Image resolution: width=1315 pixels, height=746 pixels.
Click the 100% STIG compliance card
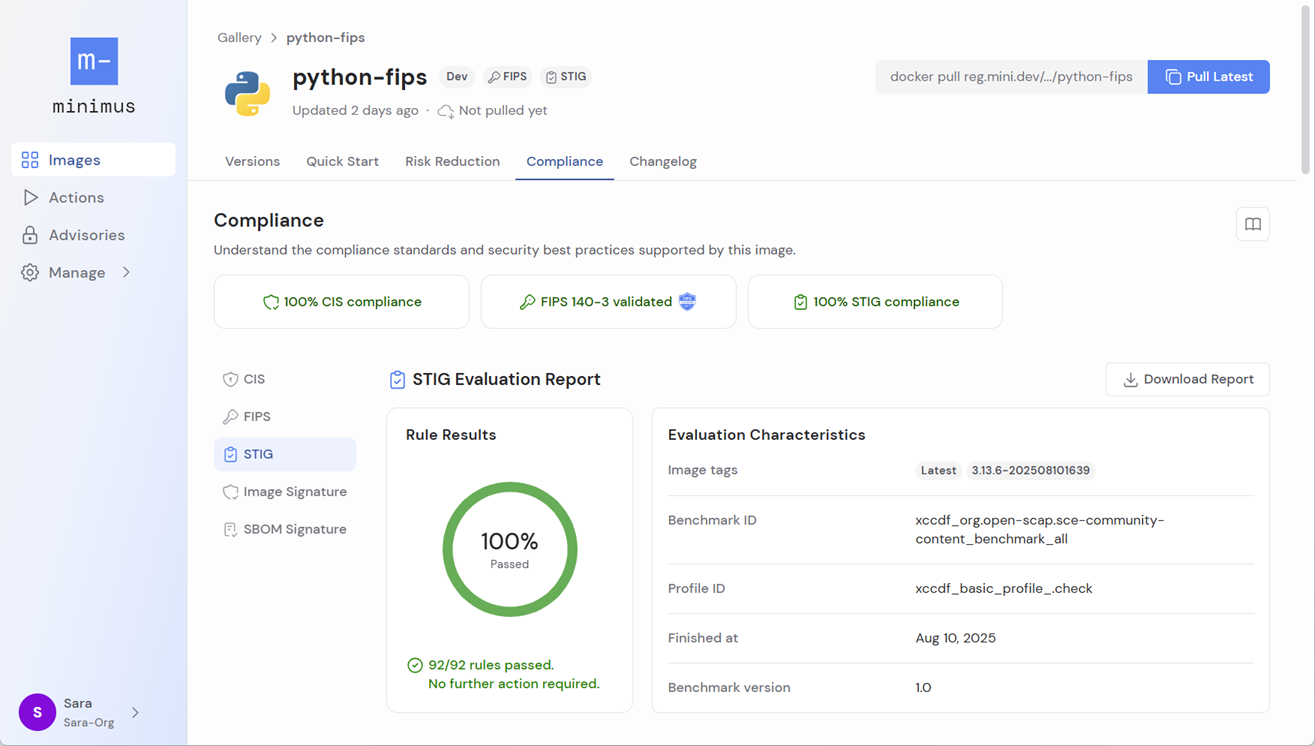point(875,302)
